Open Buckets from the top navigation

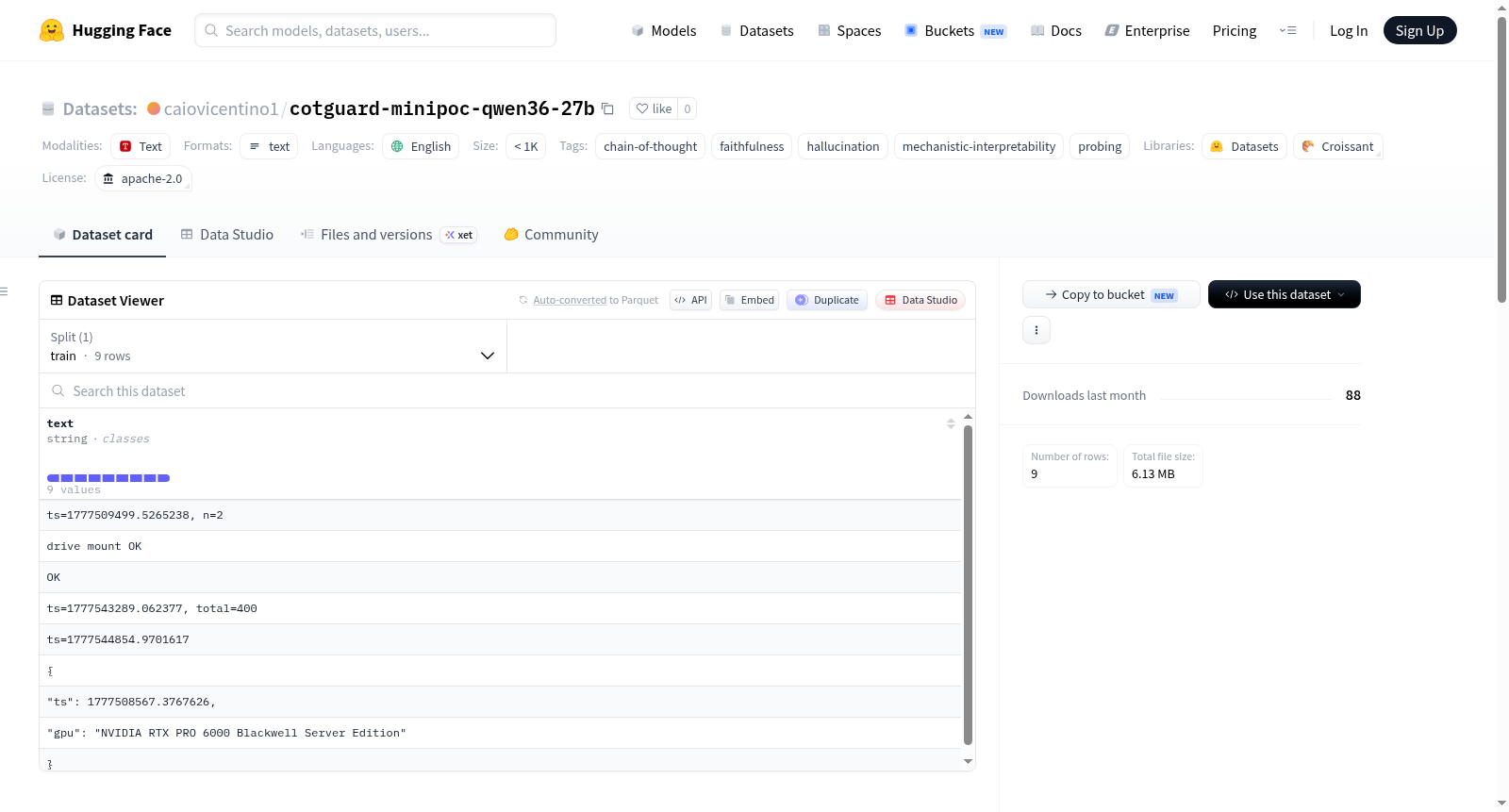955,30
